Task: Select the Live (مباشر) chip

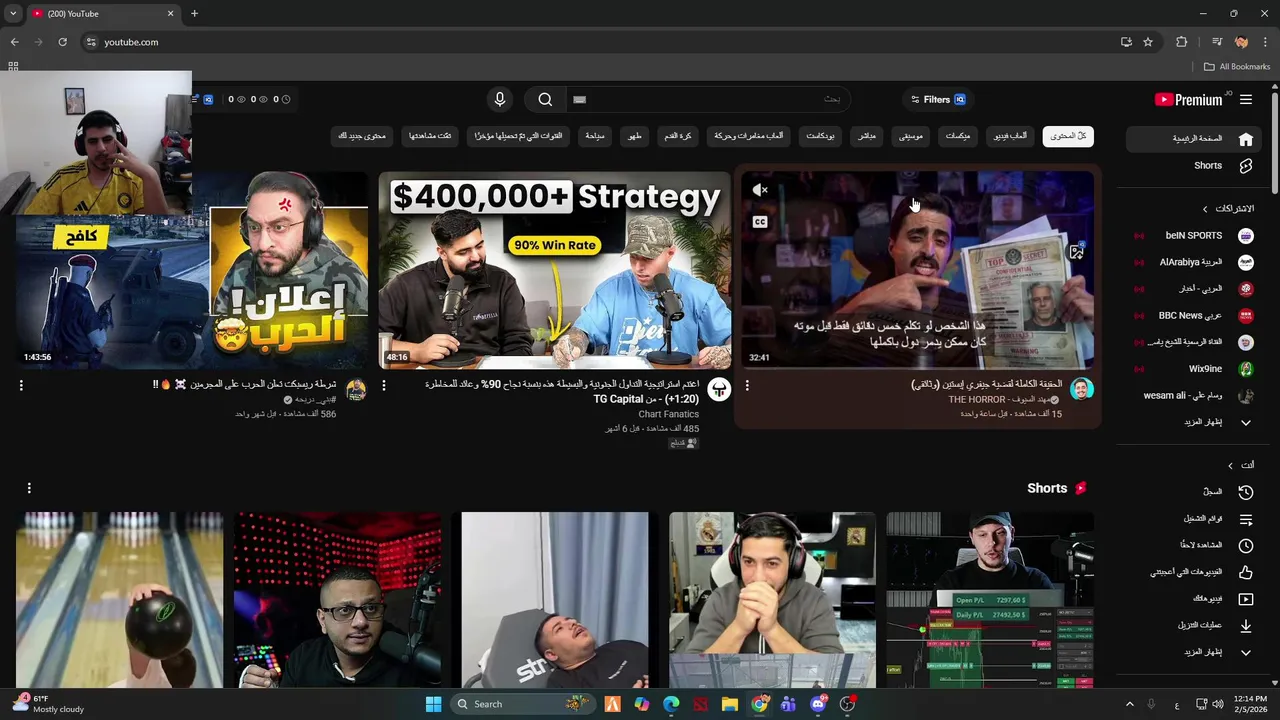Action: point(867,136)
